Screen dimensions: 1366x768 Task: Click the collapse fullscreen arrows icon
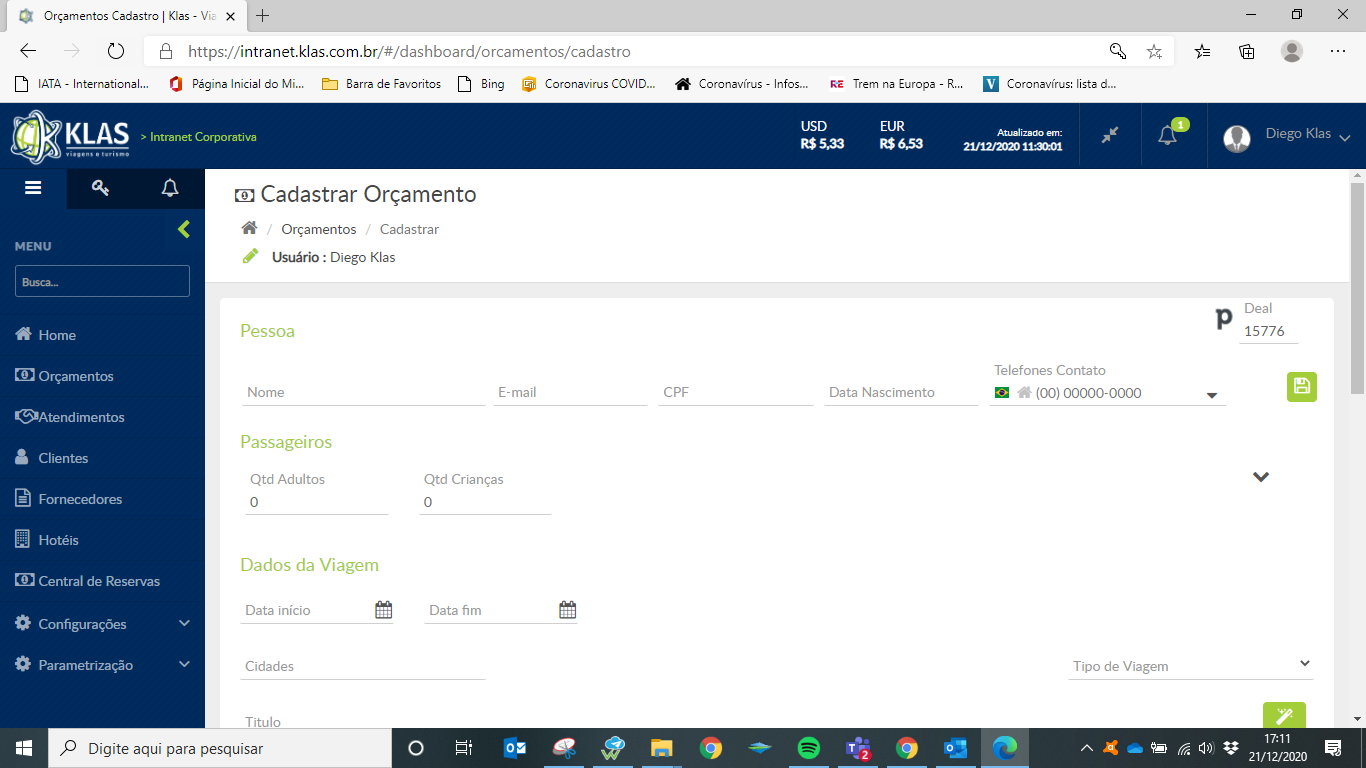pos(1110,135)
